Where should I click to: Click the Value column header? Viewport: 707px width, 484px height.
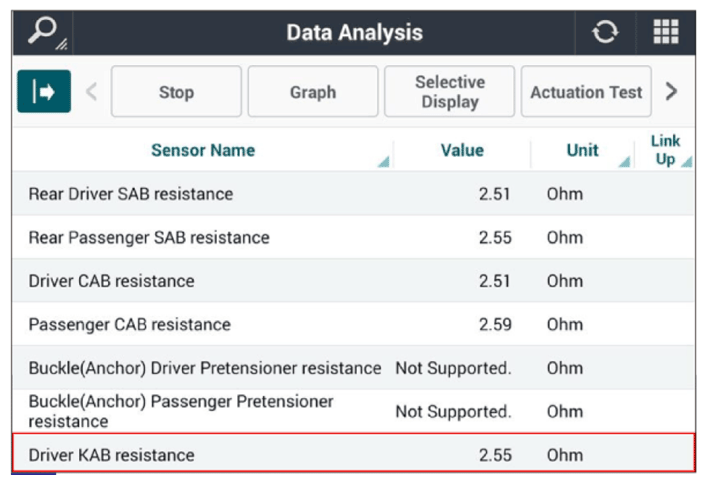point(462,150)
